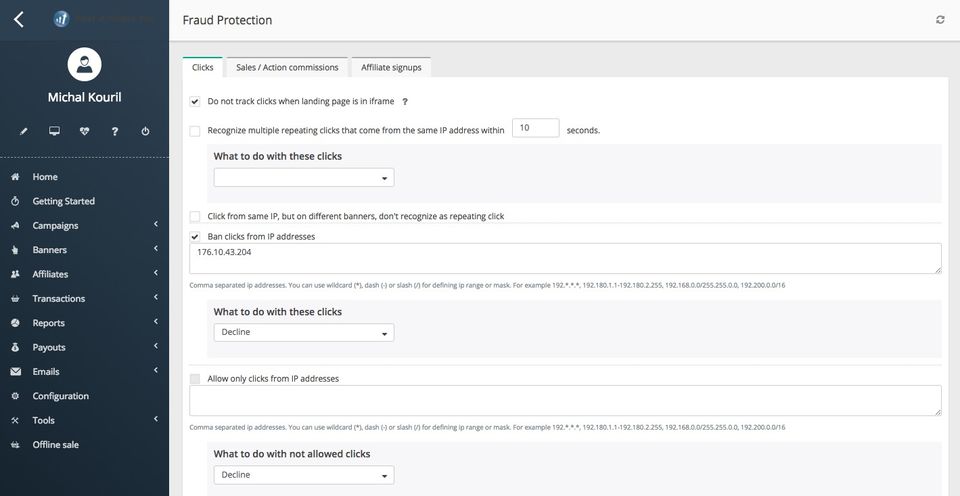This screenshot has height=496, width=960.
Task: Open the empty repeating clicks action dropdown
Action: pyautogui.click(x=303, y=178)
